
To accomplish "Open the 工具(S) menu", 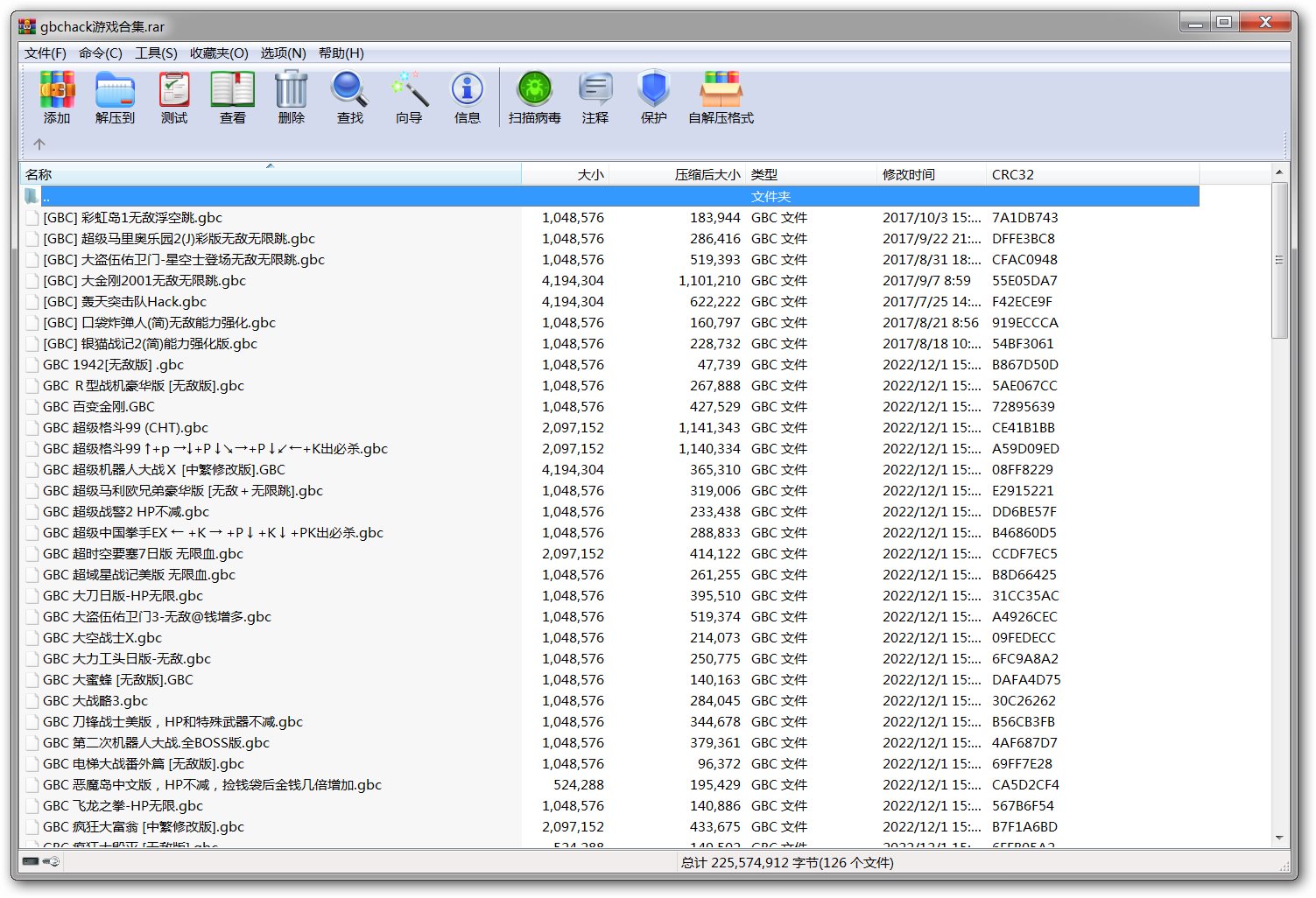I will [x=156, y=53].
